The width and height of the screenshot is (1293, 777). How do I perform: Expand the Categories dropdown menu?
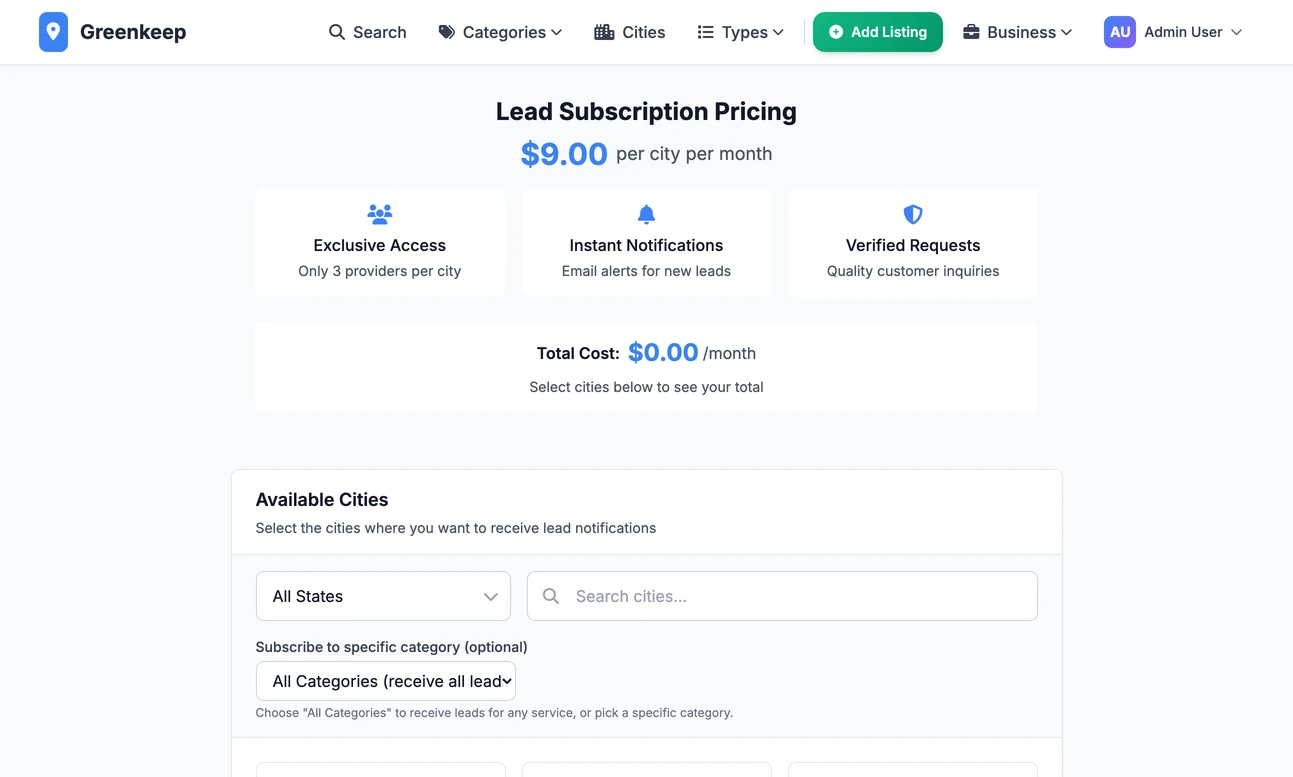[x=500, y=32]
